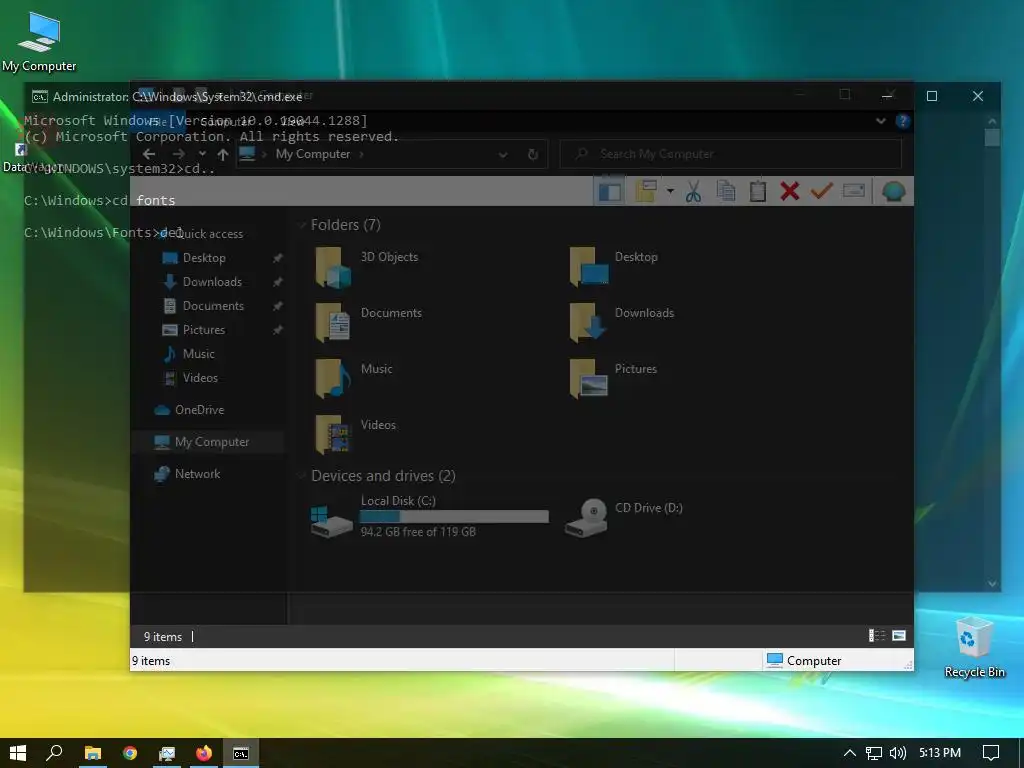This screenshot has width=1024, height=768.
Task: Select Music in navigation sidebar
Action: [199, 354]
